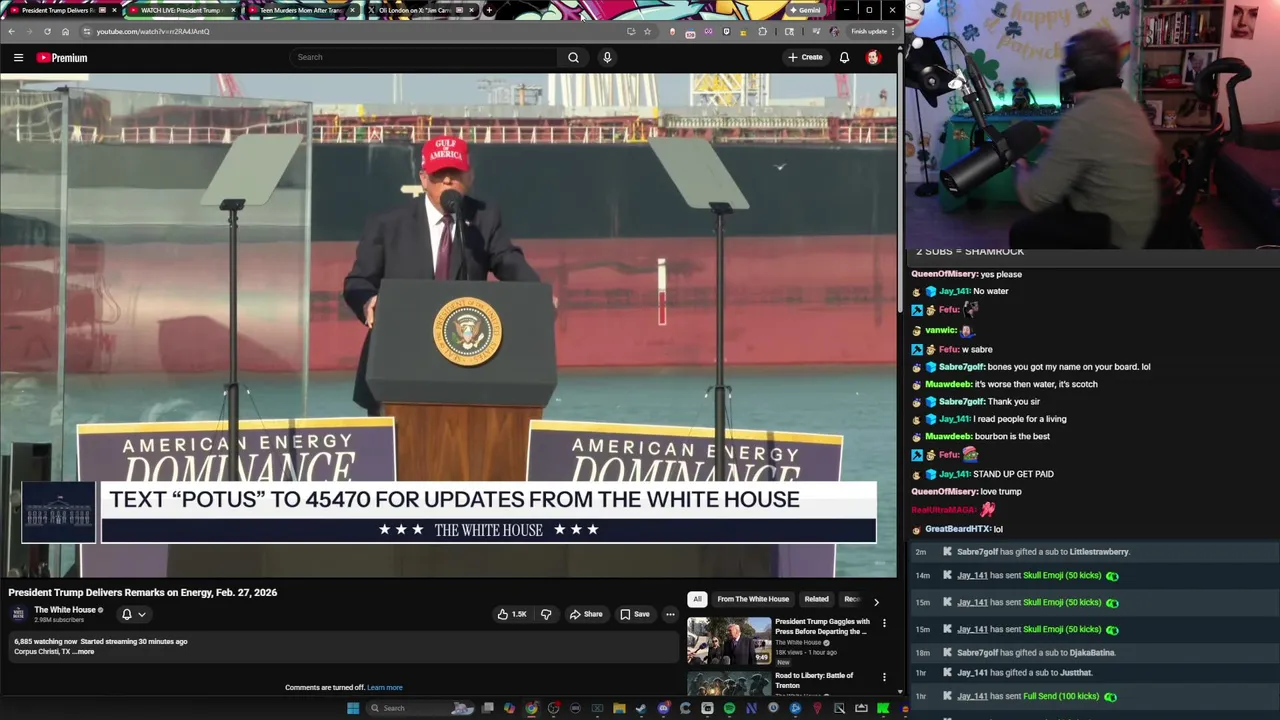Open a new browser tab
1280x720 pixels.
(x=488, y=10)
